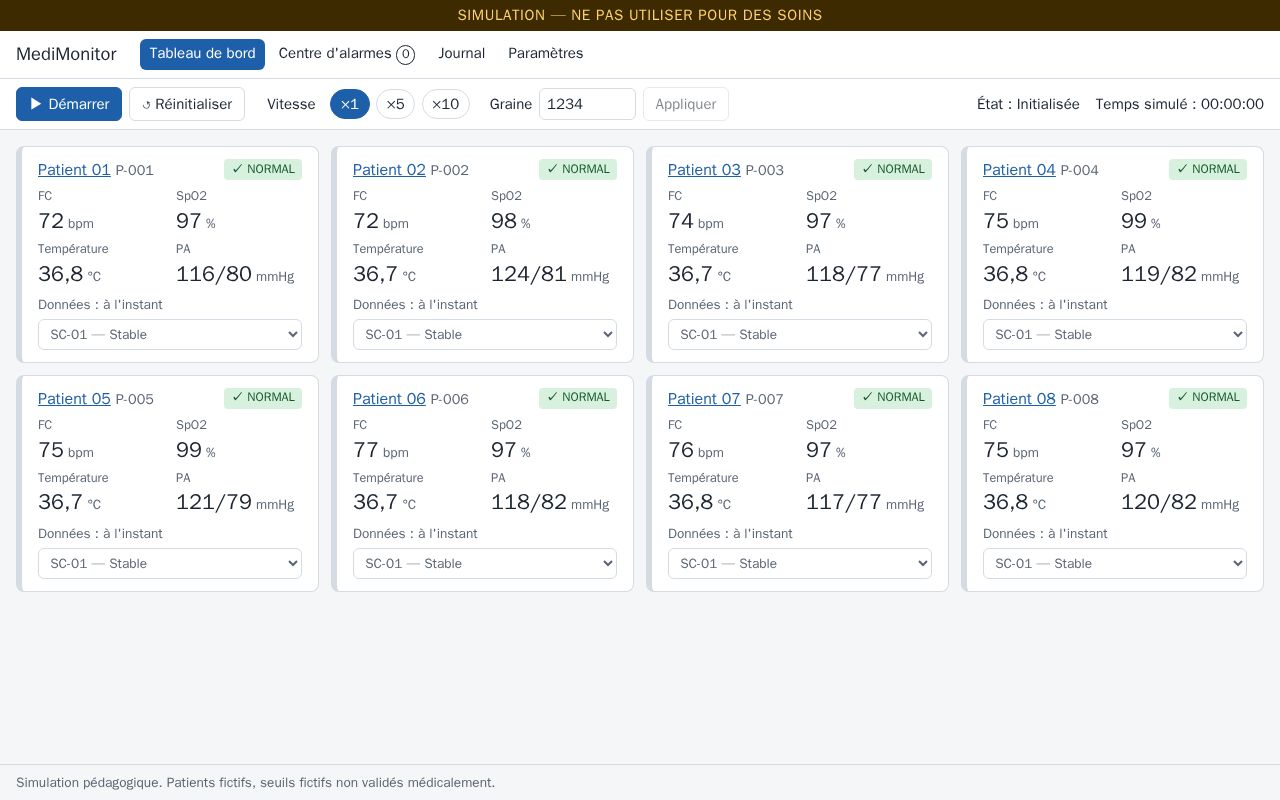Go to Centre d'alarmes tab
Image resolution: width=1280 pixels, height=800 pixels.
click(346, 54)
